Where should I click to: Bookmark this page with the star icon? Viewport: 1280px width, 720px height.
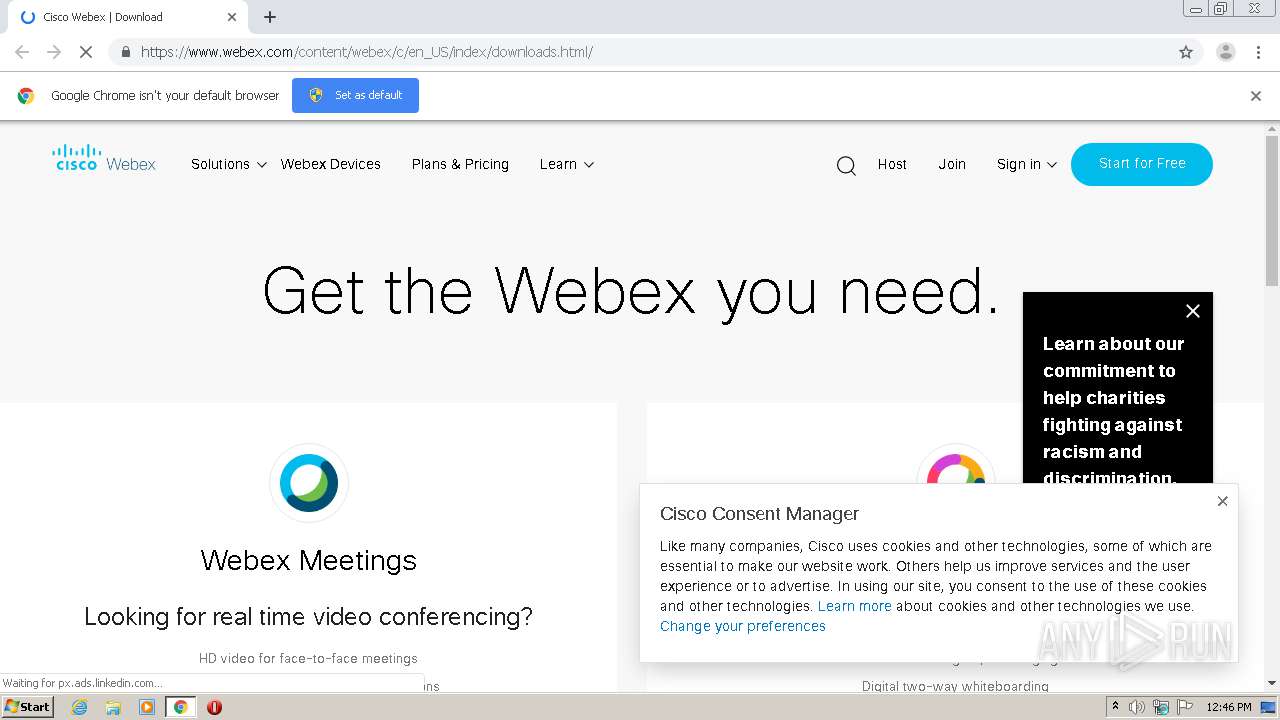click(x=1186, y=52)
